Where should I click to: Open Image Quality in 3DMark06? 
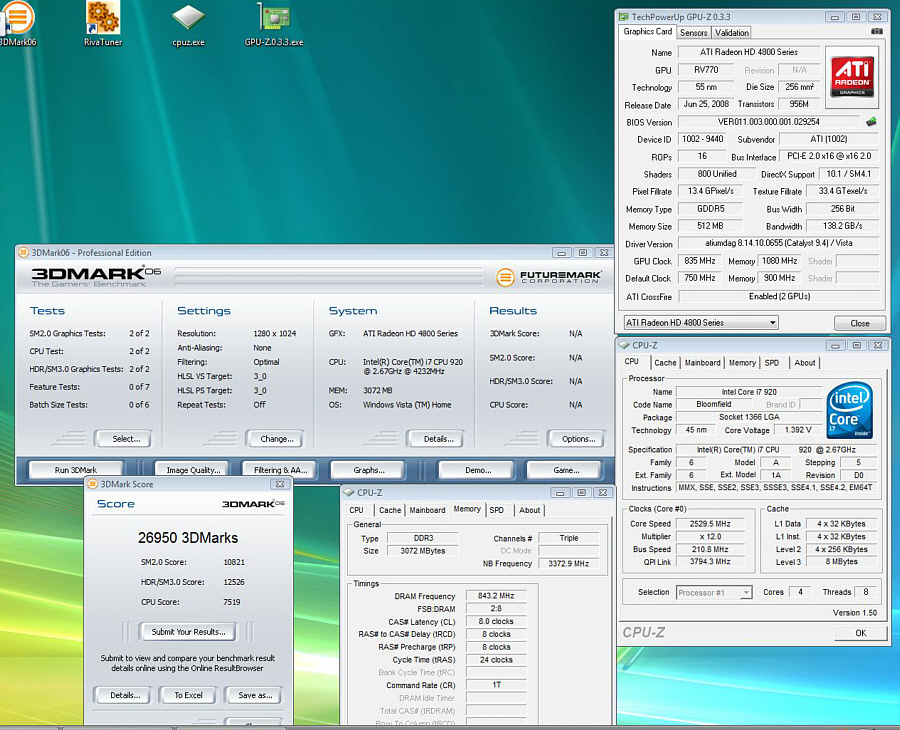click(x=193, y=469)
